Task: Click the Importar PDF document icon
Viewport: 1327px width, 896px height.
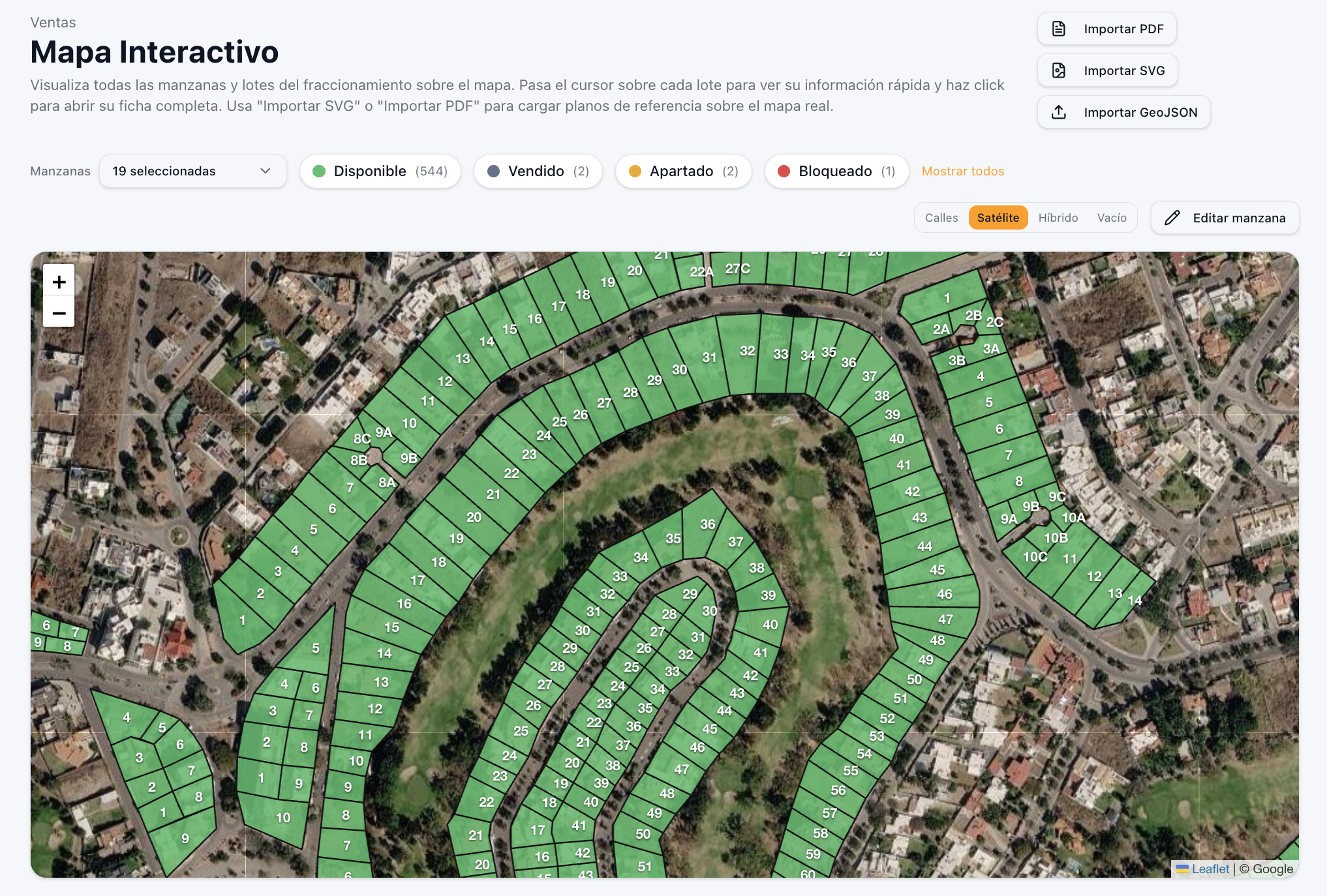Action: pyautogui.click(x=1059, y=29)
